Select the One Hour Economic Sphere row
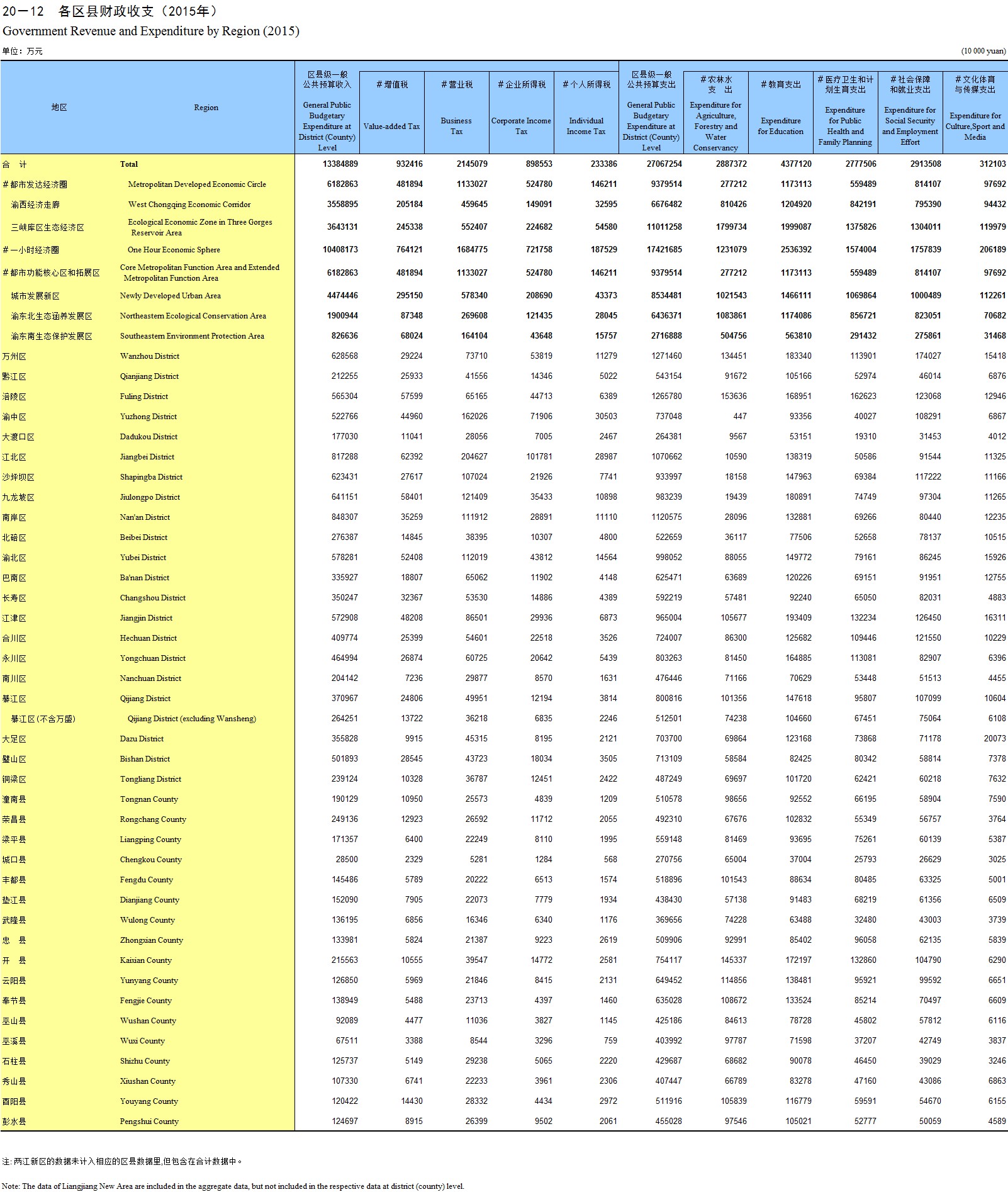Screen dimensions: 1008x1192 point(174,250)
